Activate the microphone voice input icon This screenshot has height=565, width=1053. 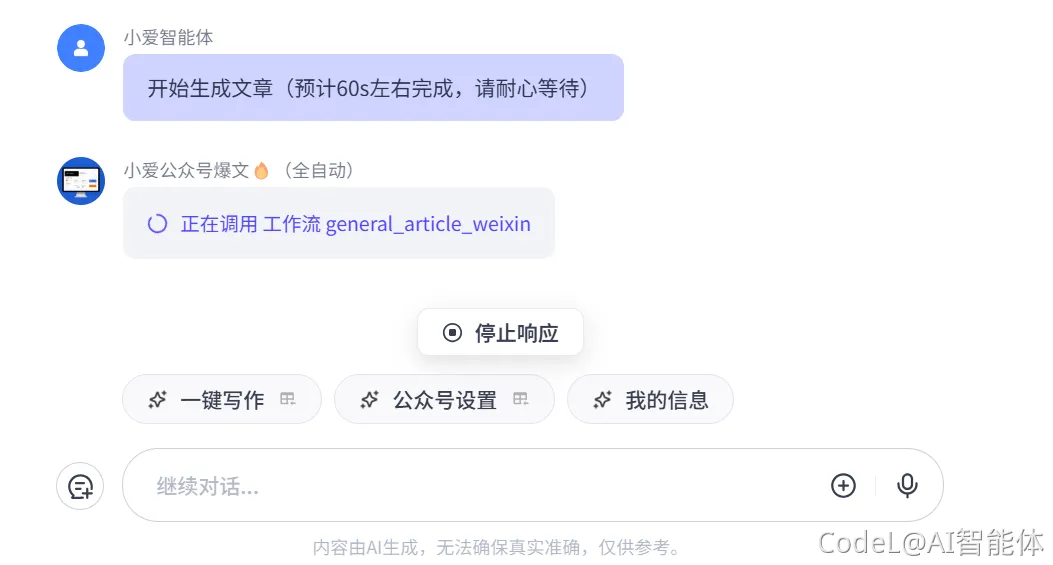(x=907, y=485)
